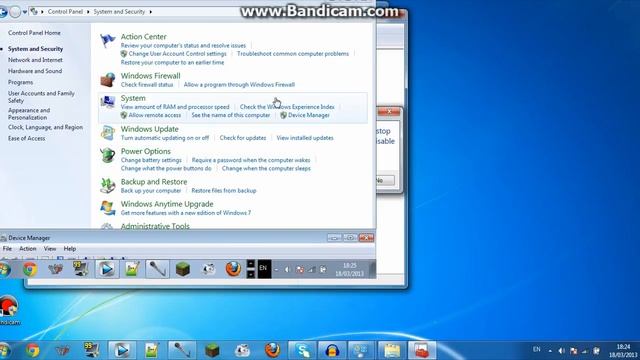Click the Action Center flag icon
This screenshot has height=360, width=640.
107,41
